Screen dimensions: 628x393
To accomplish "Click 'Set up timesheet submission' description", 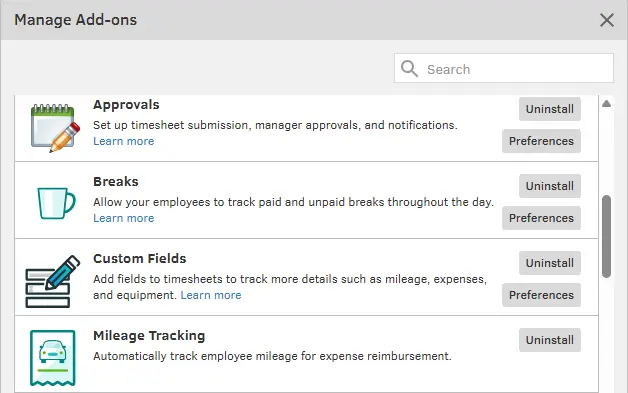I will coord(275,125).
